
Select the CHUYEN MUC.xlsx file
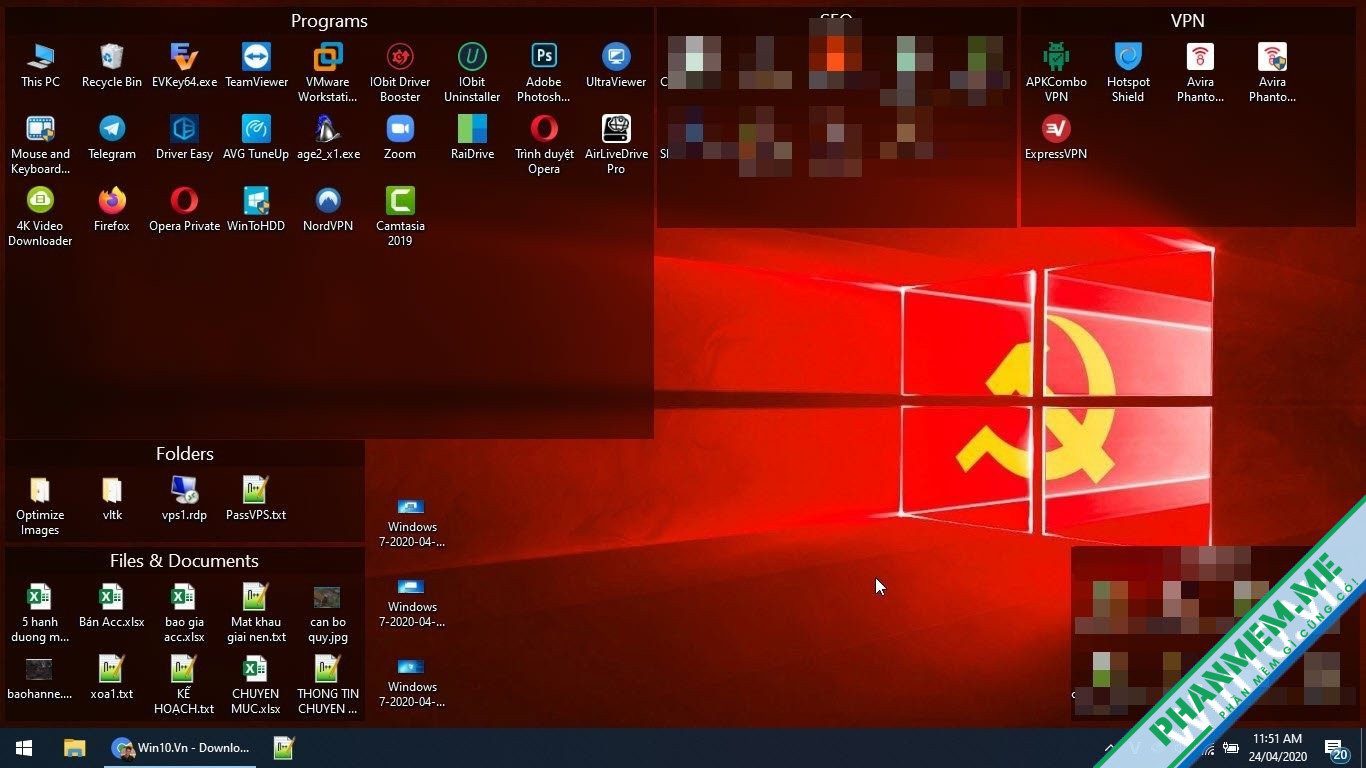pos(256,684)
